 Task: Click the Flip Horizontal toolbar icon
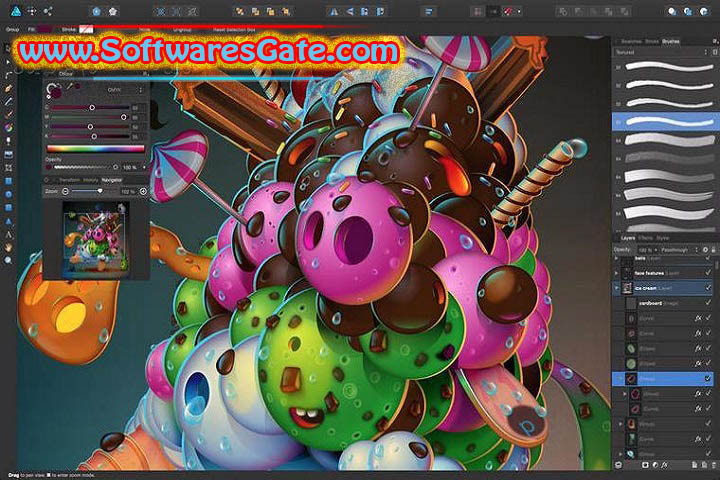(x=334, y=11)
